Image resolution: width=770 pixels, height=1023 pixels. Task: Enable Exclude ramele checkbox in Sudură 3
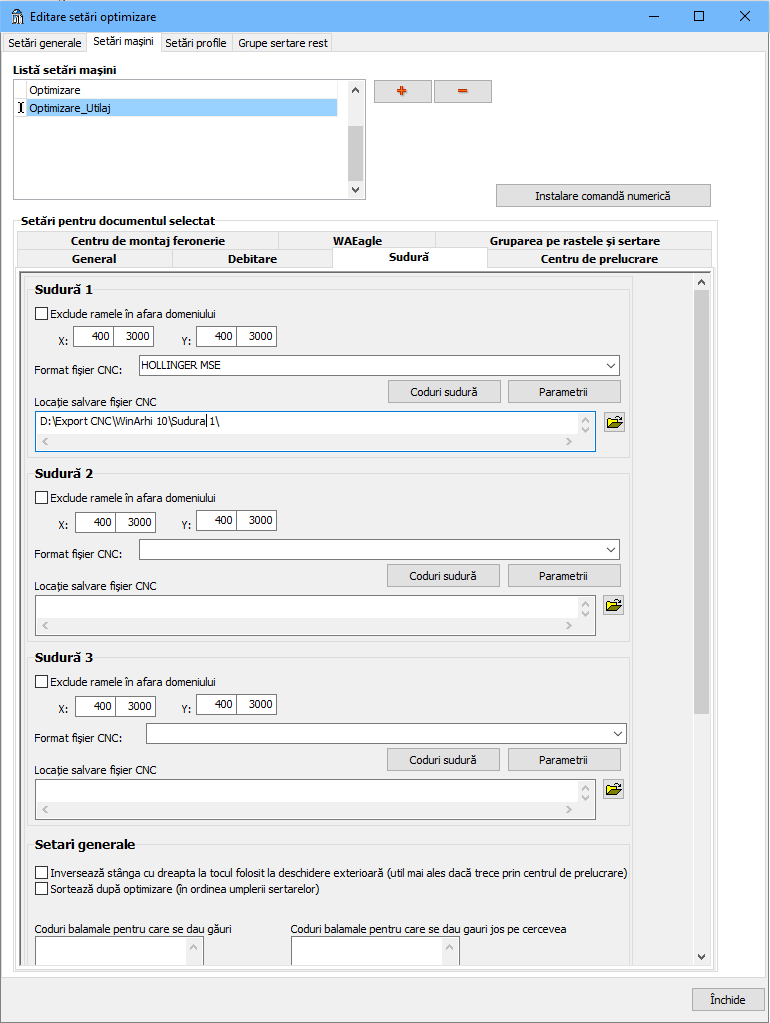pos(41,682)
